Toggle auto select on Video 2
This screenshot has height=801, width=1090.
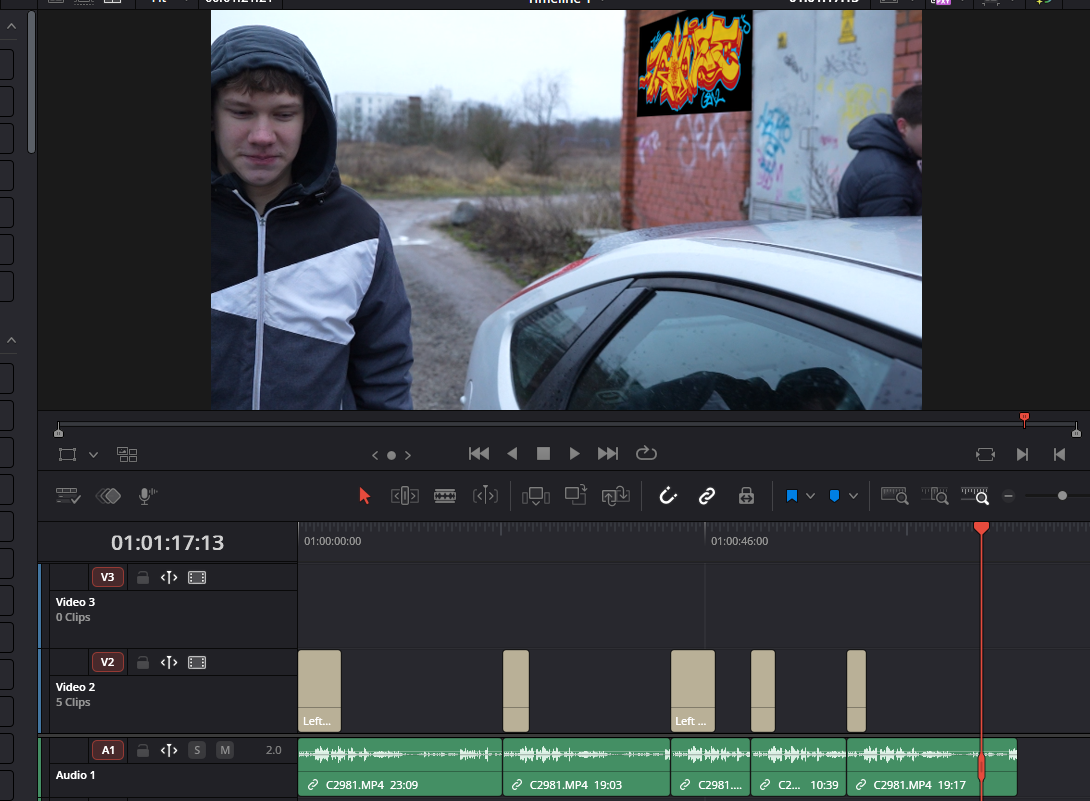coord(169,663)
